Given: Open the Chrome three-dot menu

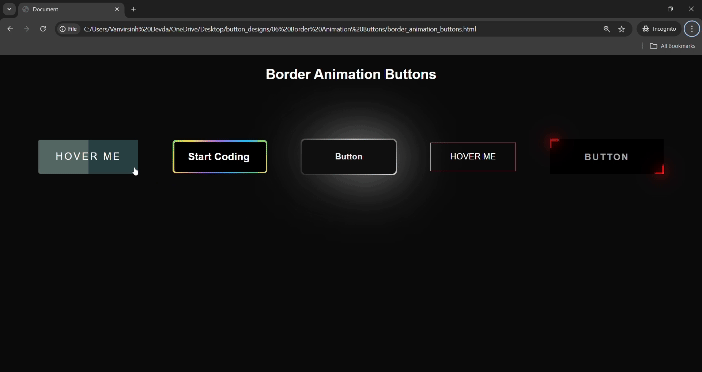Looking at the screenshot, I should (692, 29).
